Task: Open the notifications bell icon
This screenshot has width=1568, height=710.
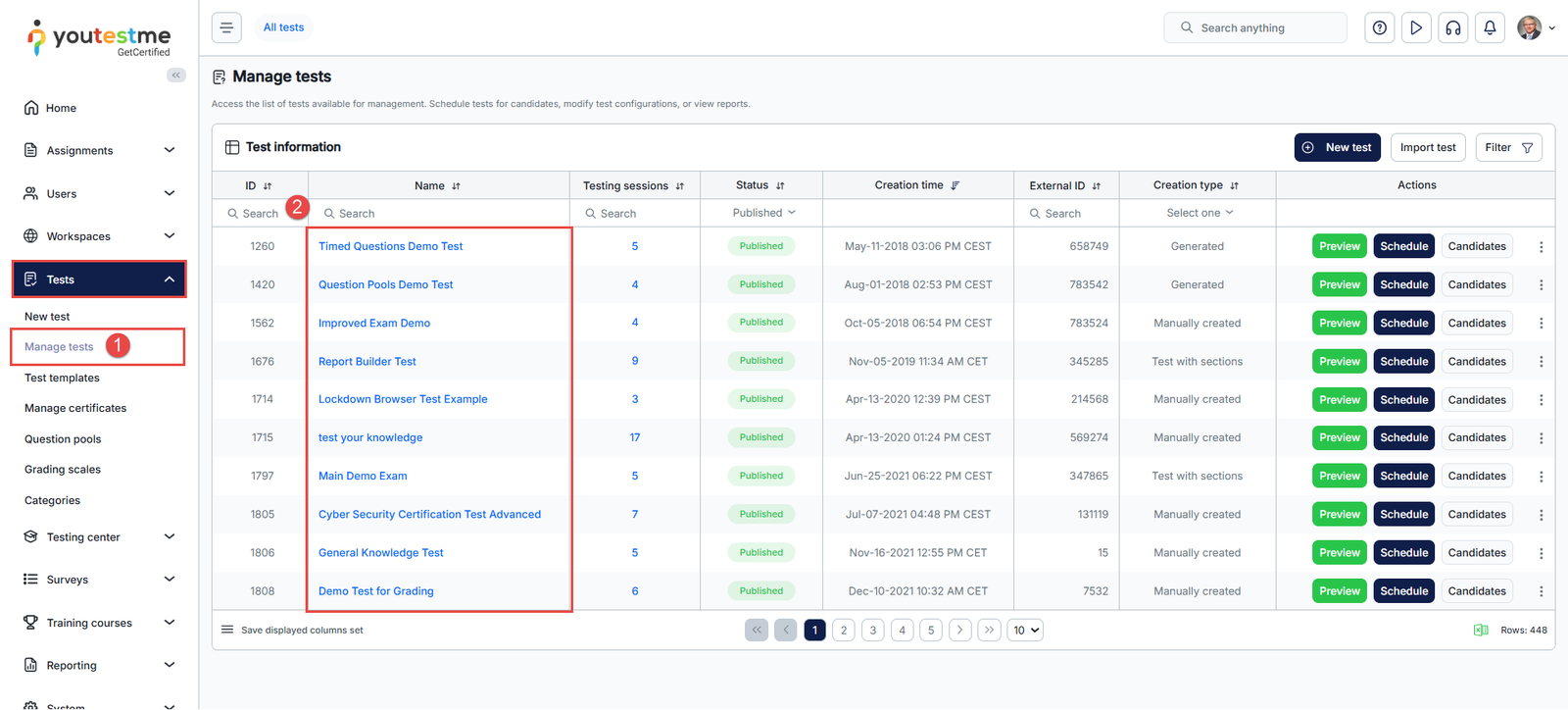Action: (1490, 28)
